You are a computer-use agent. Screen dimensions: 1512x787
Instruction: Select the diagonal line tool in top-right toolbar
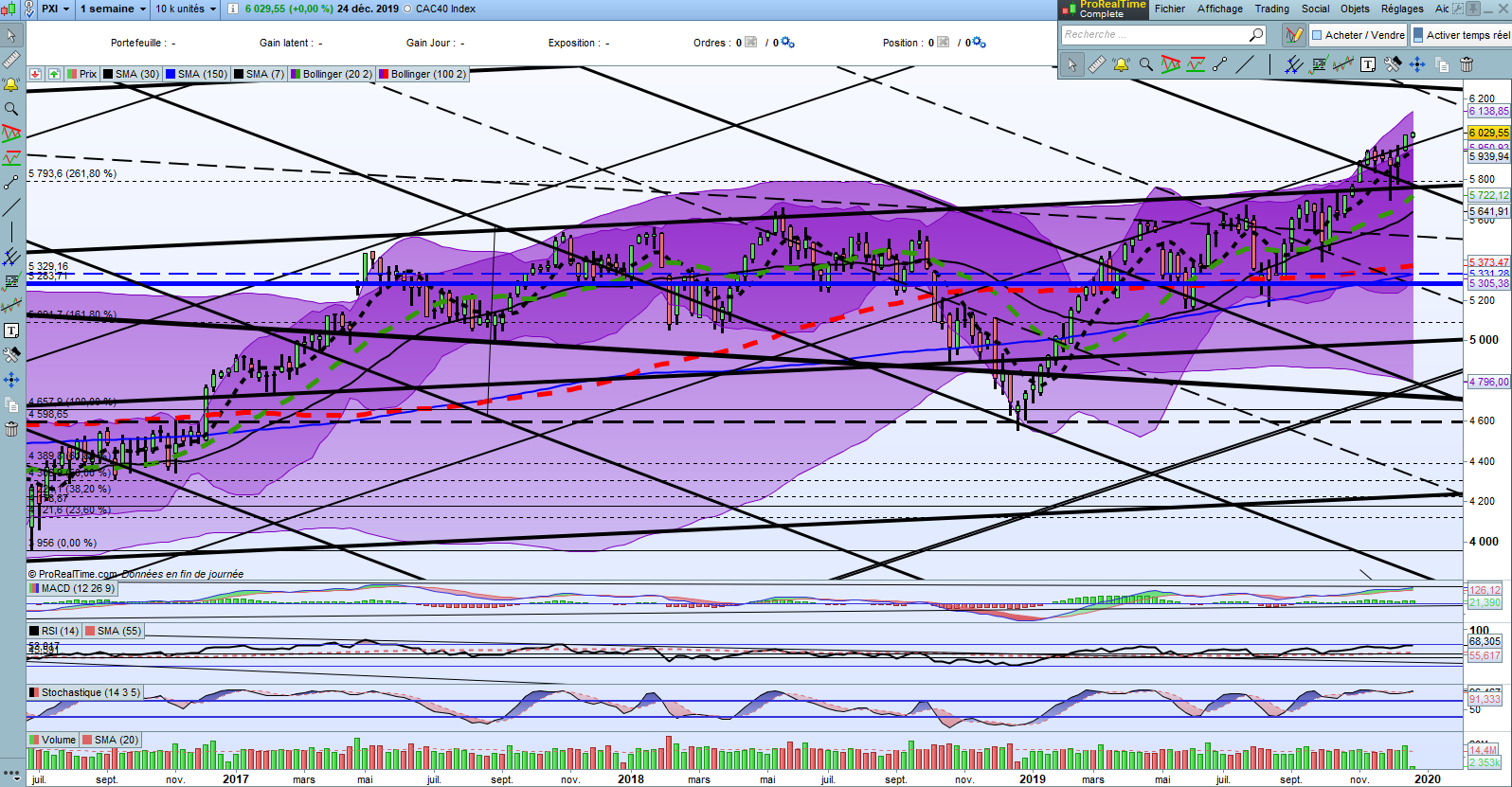coord(1246,64)
